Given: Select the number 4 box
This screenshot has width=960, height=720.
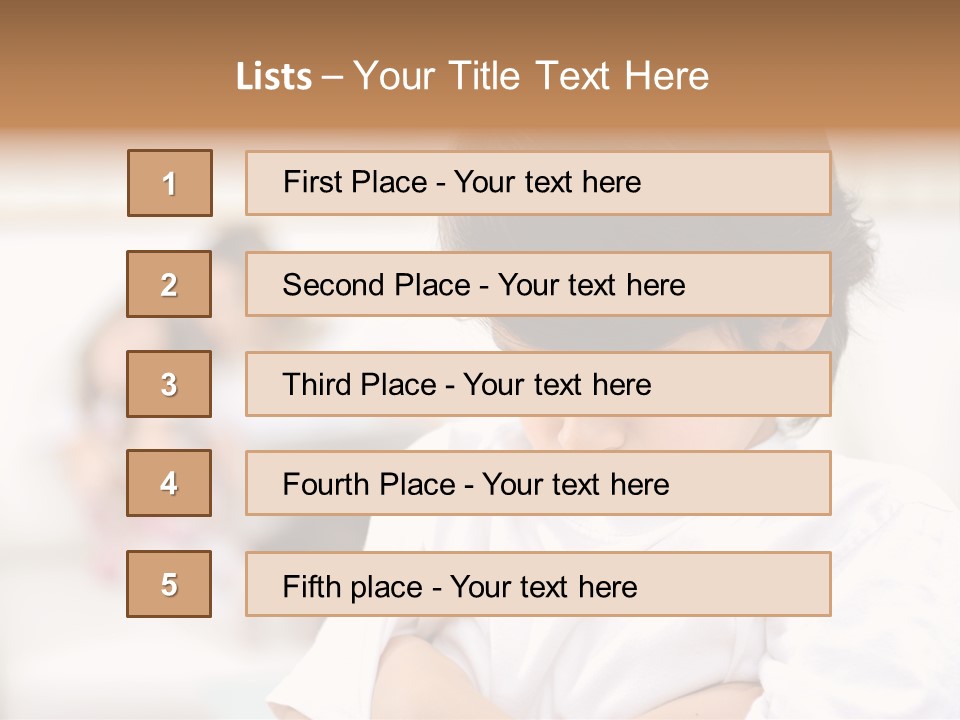Looking at the screenshot, I should (169, 483).
